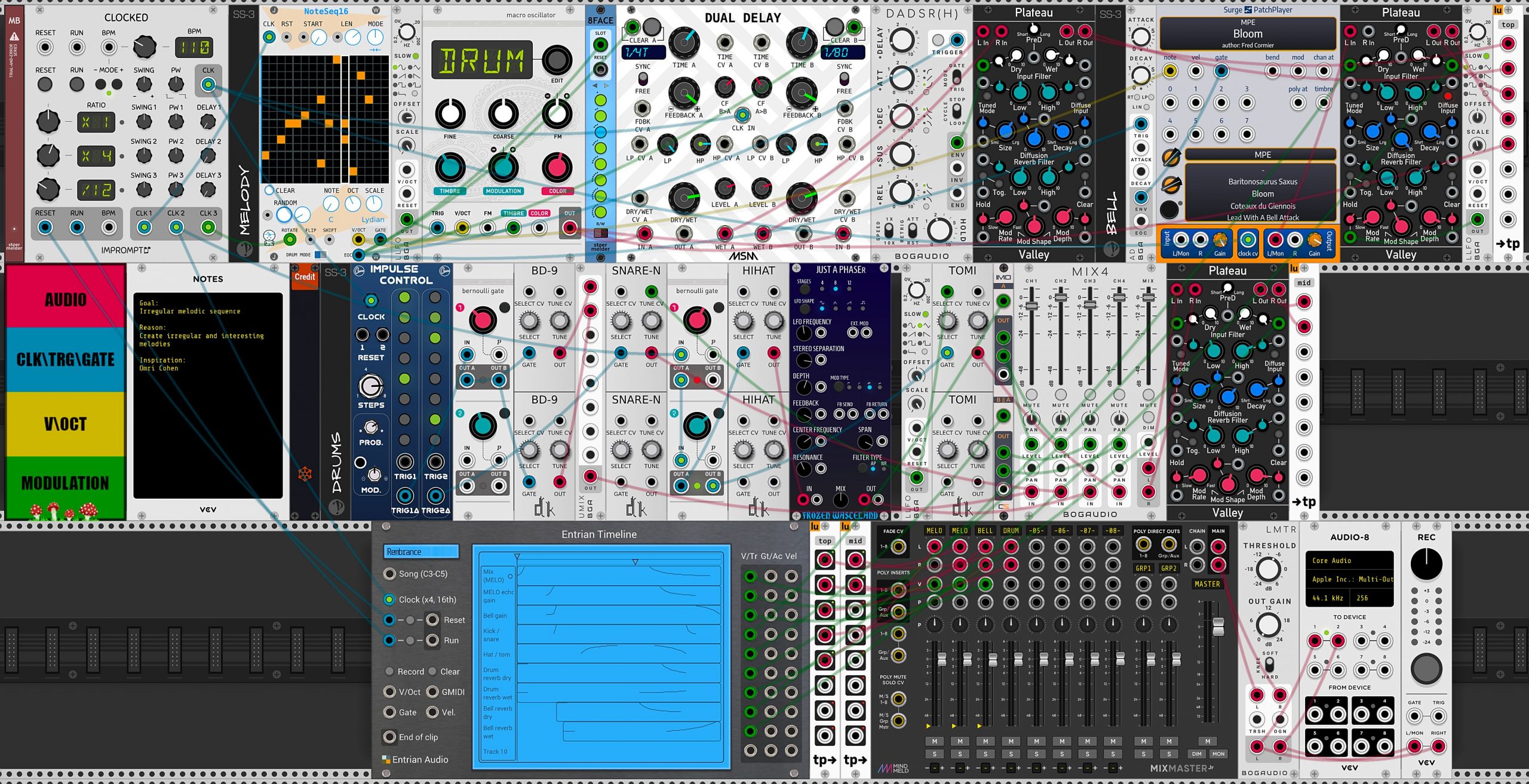1529x784 pixels.
Task: Click the REC module round record button
Action: coord(1426,668)
